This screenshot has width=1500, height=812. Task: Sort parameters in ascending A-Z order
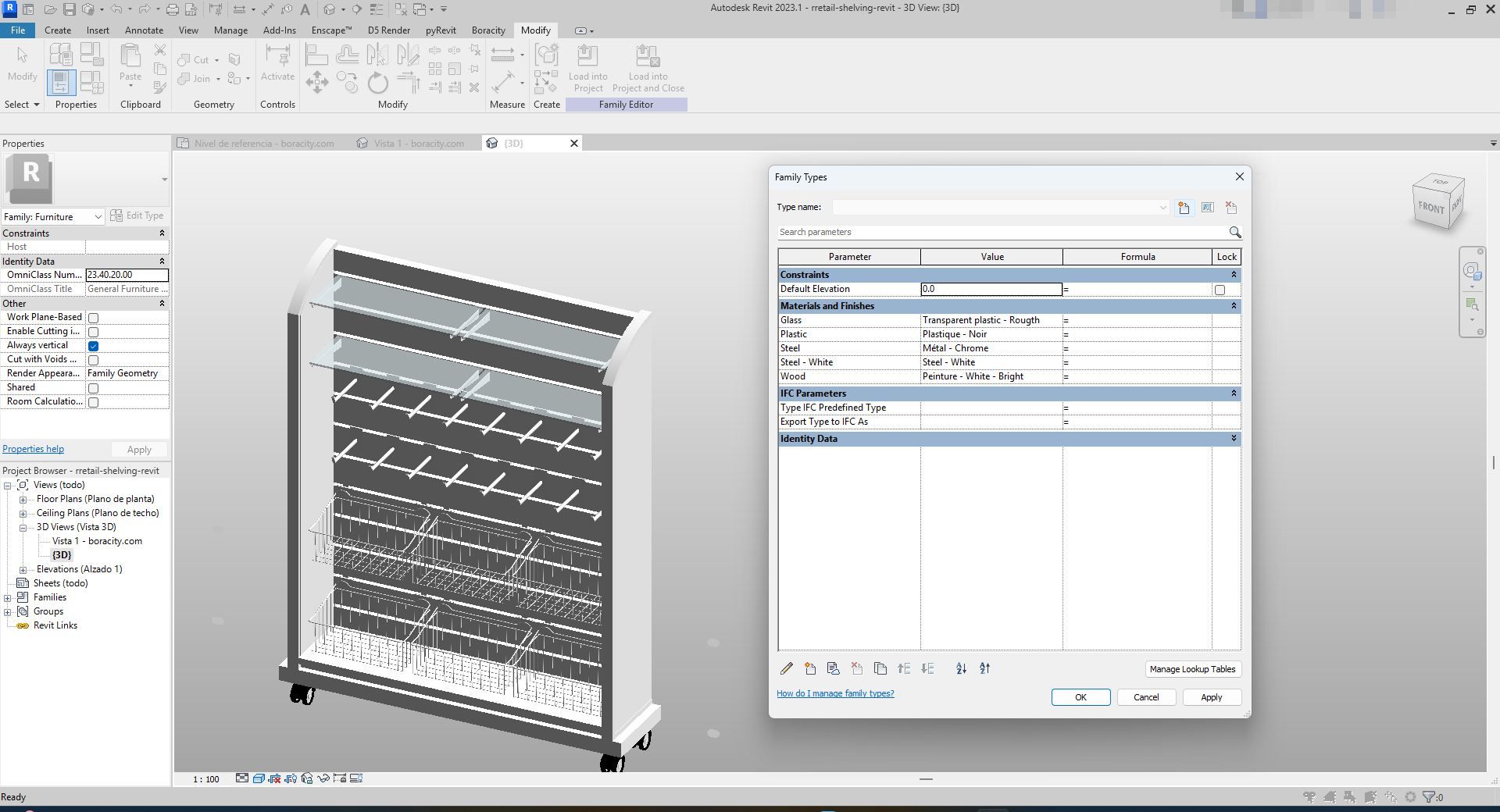coord(961,668)
